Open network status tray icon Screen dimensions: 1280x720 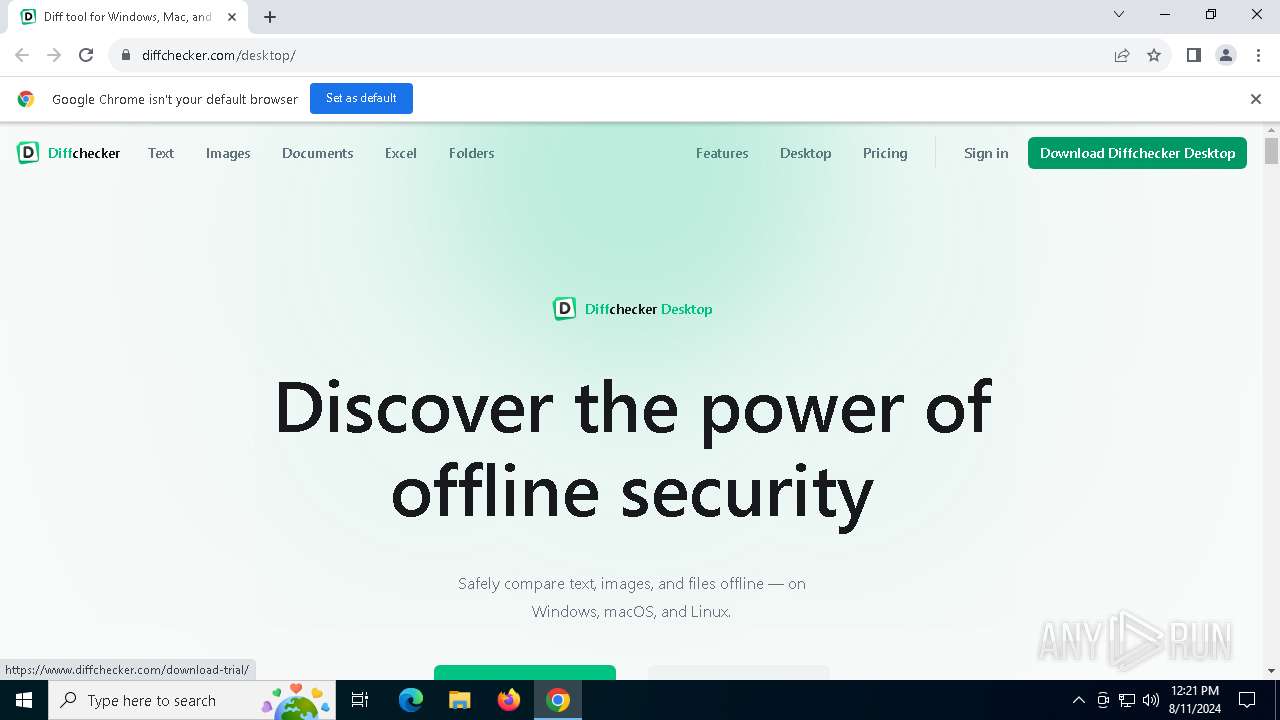[1127, 700]
